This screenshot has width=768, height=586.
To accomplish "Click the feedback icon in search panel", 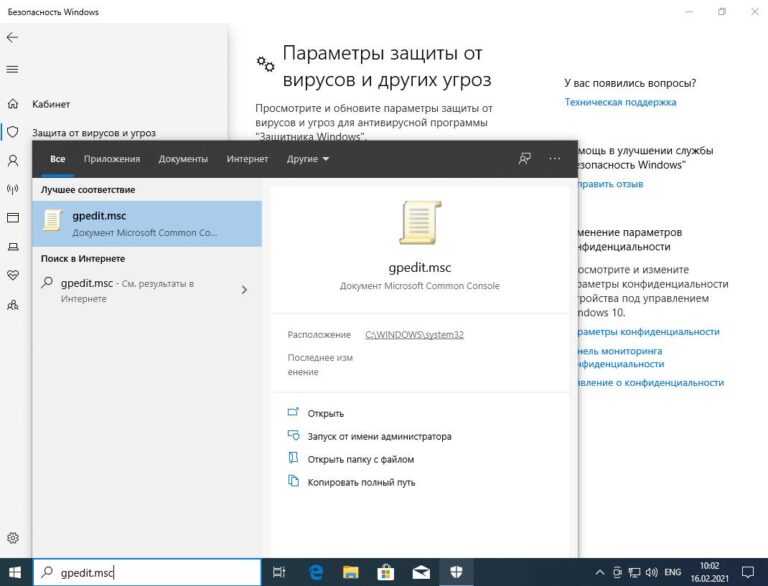I will [x=525, y=159].
